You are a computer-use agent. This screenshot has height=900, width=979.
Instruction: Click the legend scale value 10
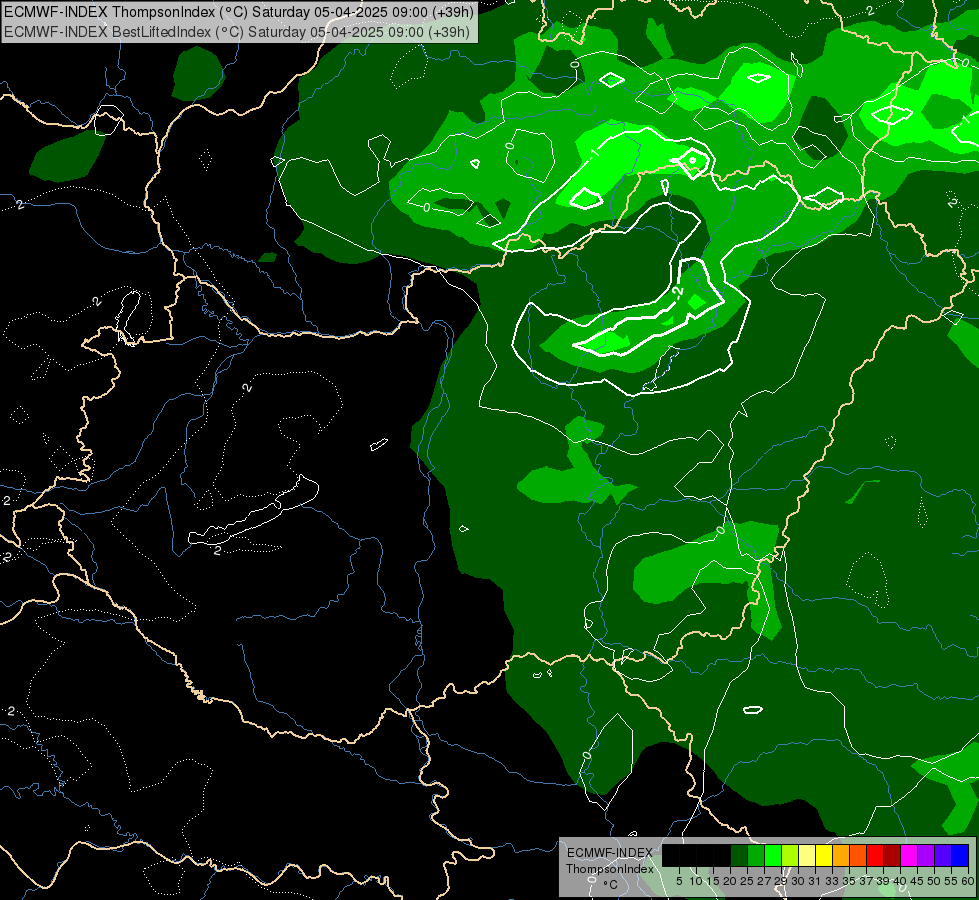(x=696, y=881)
